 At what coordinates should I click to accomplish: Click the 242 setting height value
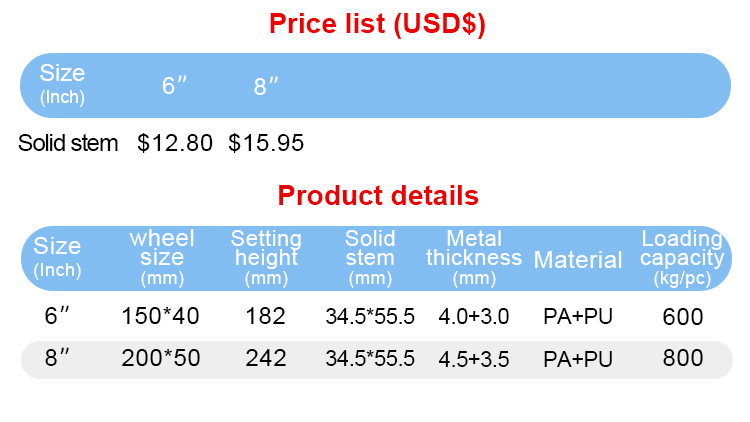pos(266,358)
